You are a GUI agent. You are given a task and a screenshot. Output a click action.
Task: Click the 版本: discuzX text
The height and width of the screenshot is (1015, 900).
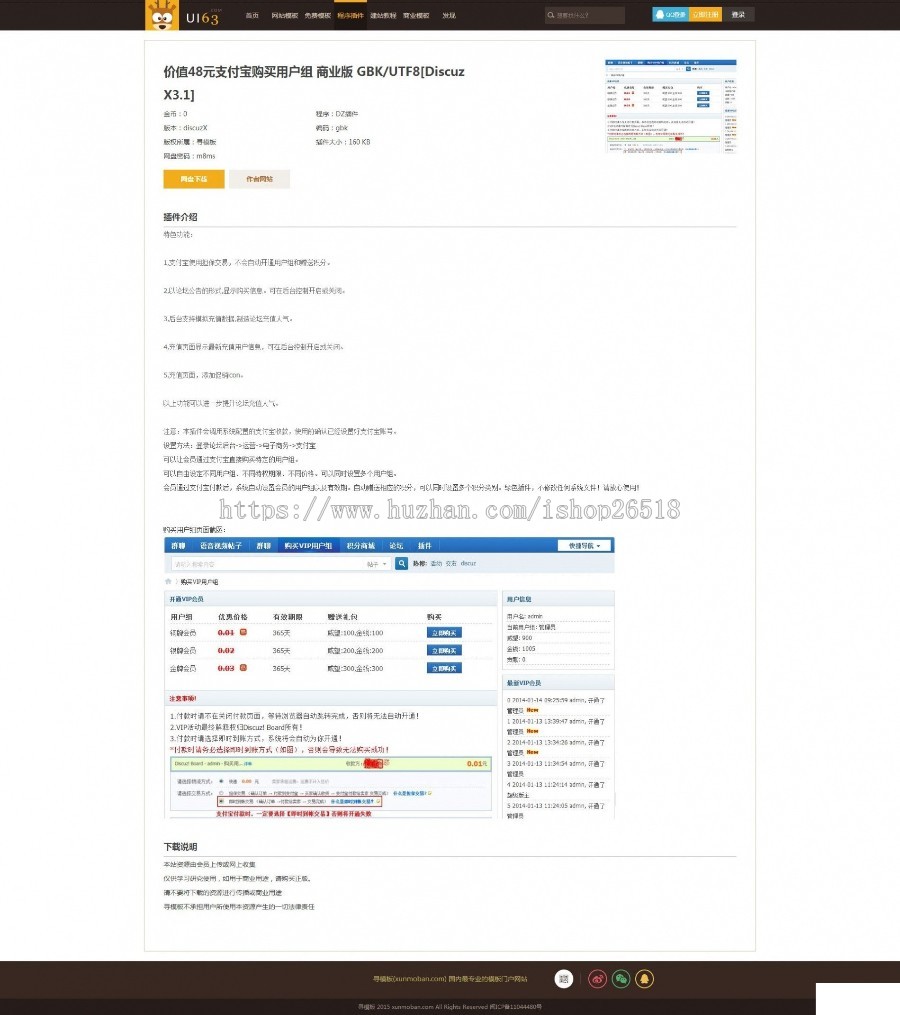pos(185,128)
